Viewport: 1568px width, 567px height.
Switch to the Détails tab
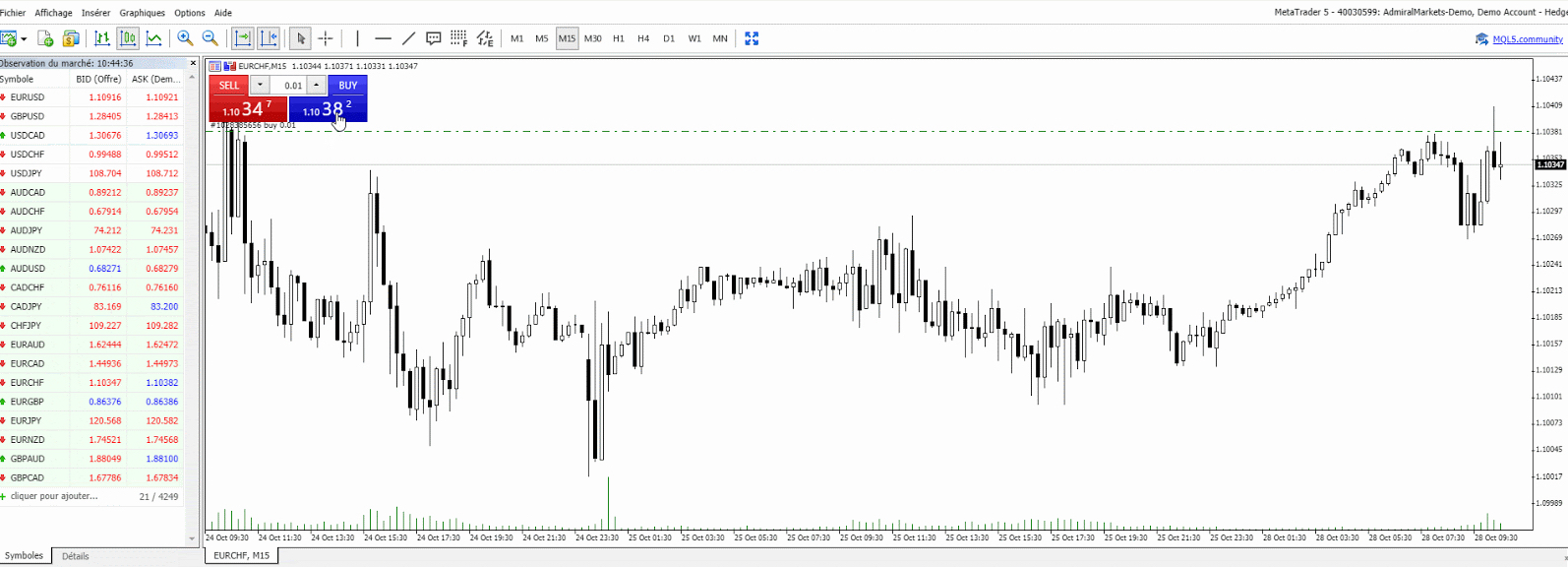point(76,556)
